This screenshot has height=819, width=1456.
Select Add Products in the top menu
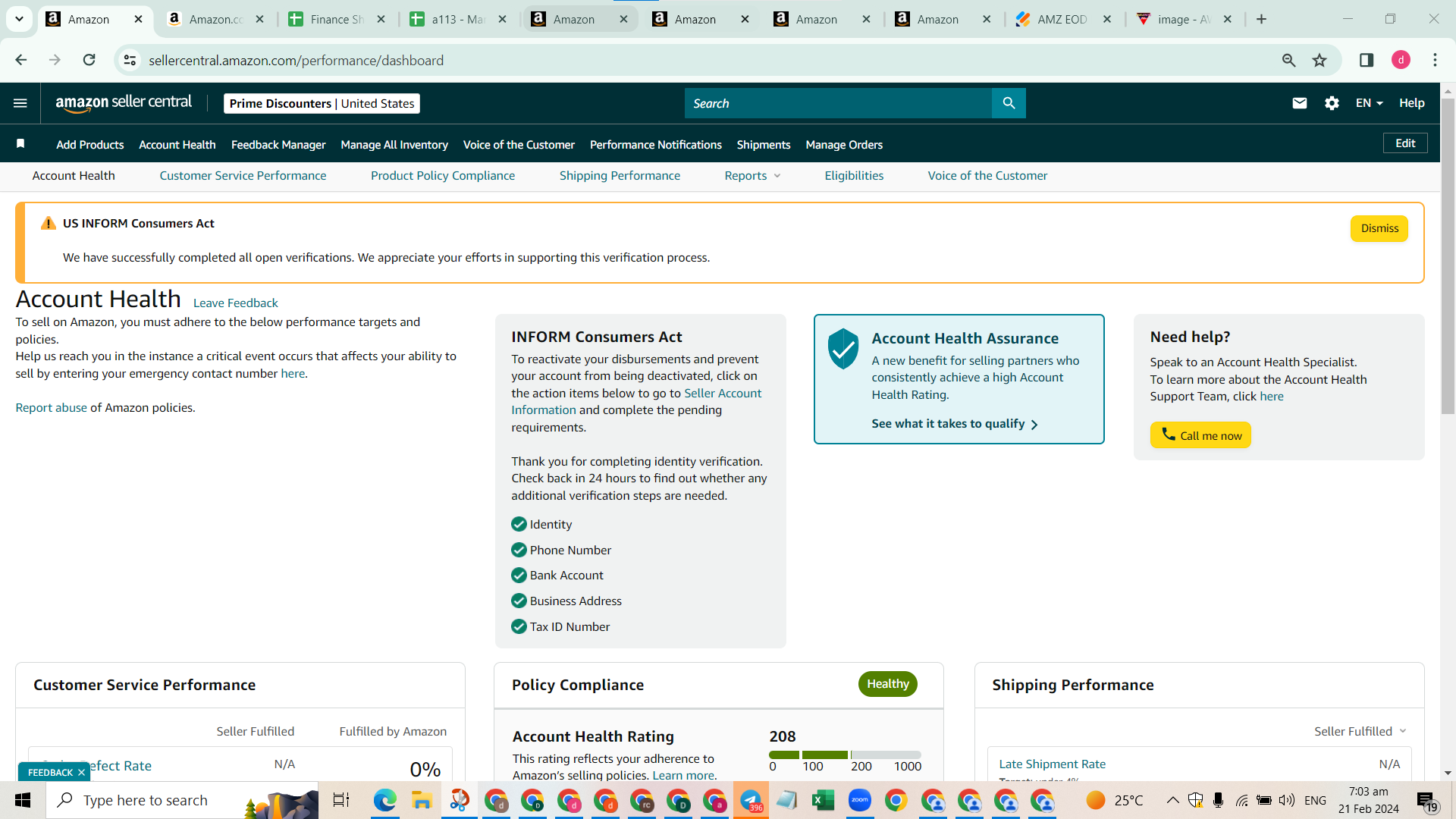(x=89, y=144)
